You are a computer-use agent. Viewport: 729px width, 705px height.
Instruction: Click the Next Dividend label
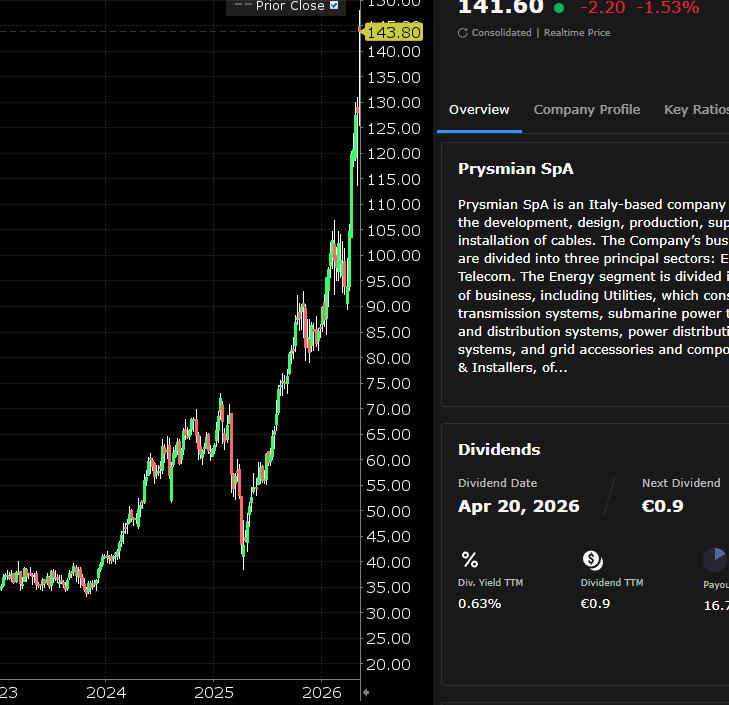pos(681,483)
